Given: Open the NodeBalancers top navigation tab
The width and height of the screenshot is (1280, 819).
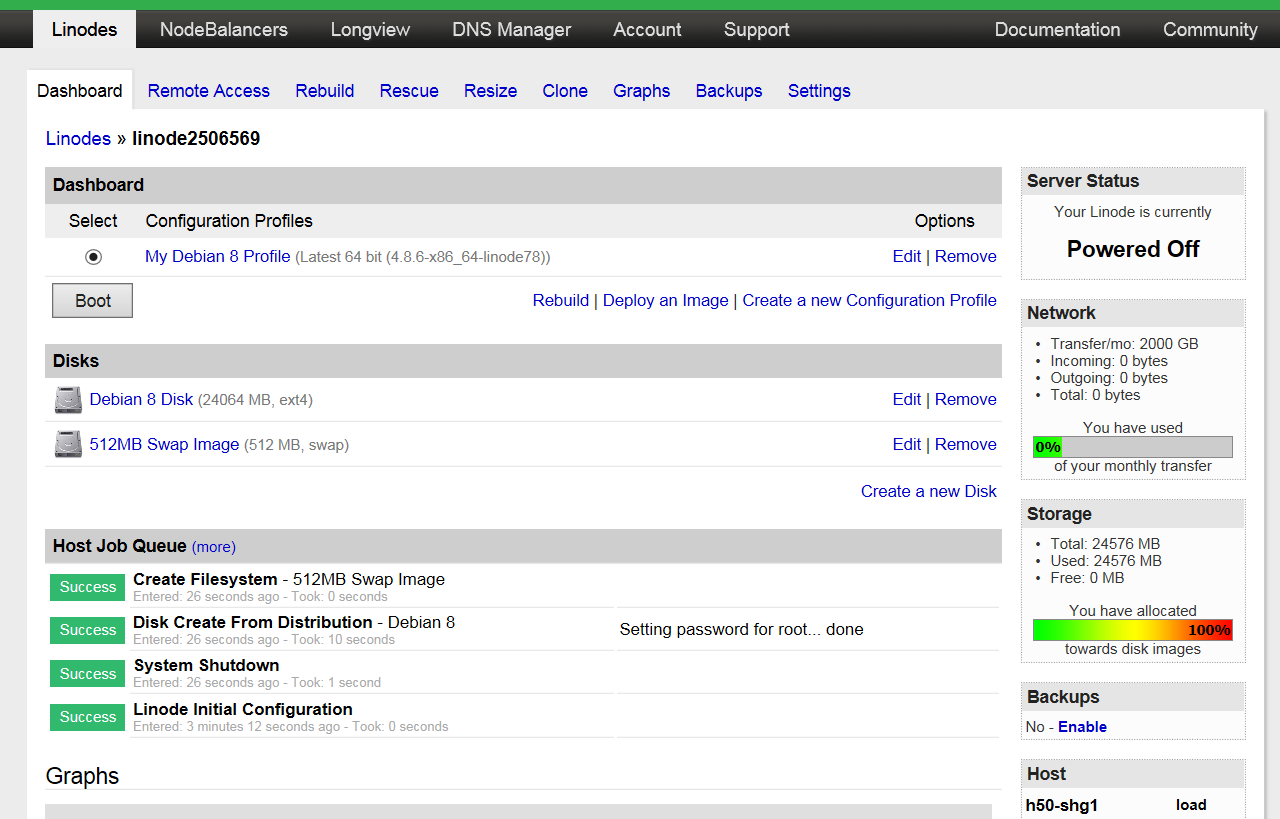Looking at the screenshot, I should pos(224,30).
